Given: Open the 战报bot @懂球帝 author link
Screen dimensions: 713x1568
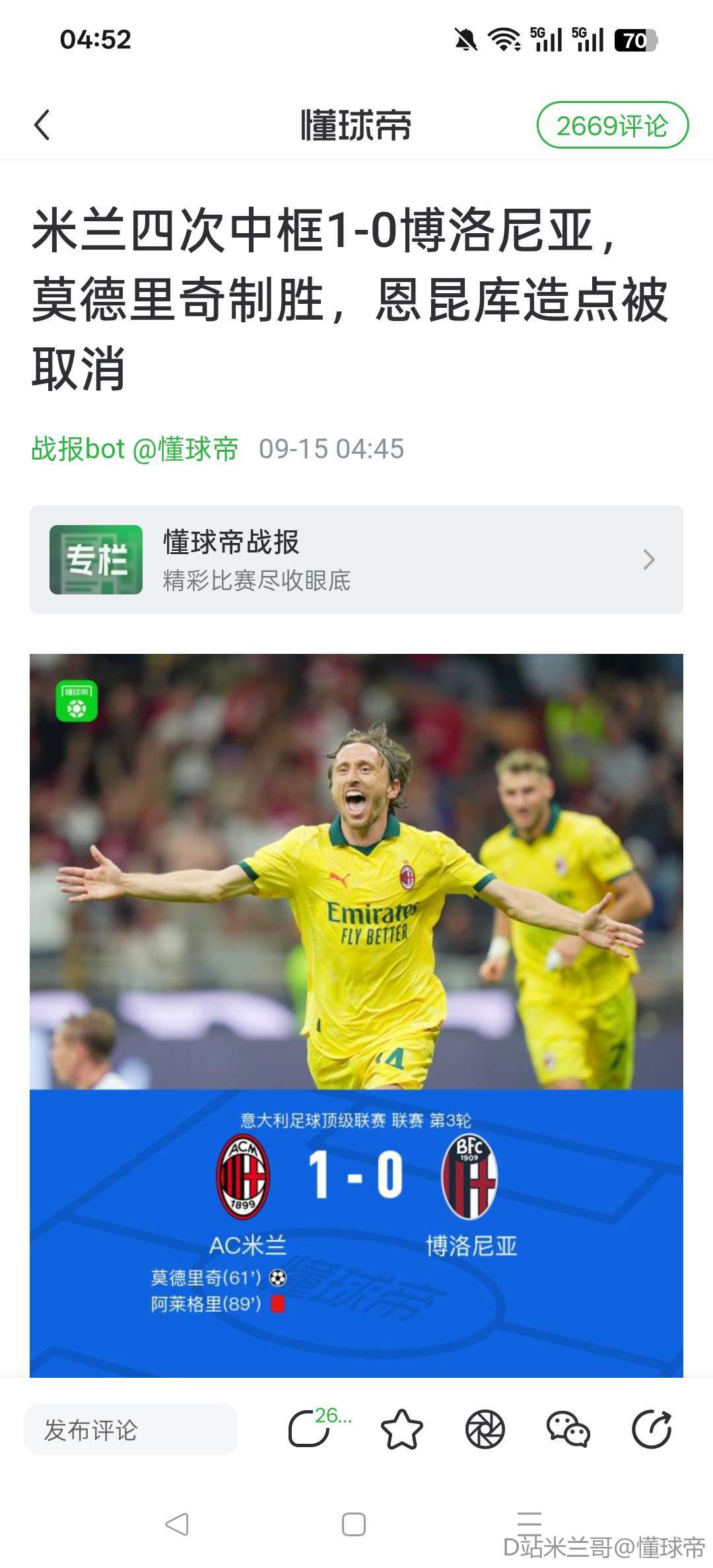Looking at the screenshot, I should (x=135, y=449).
